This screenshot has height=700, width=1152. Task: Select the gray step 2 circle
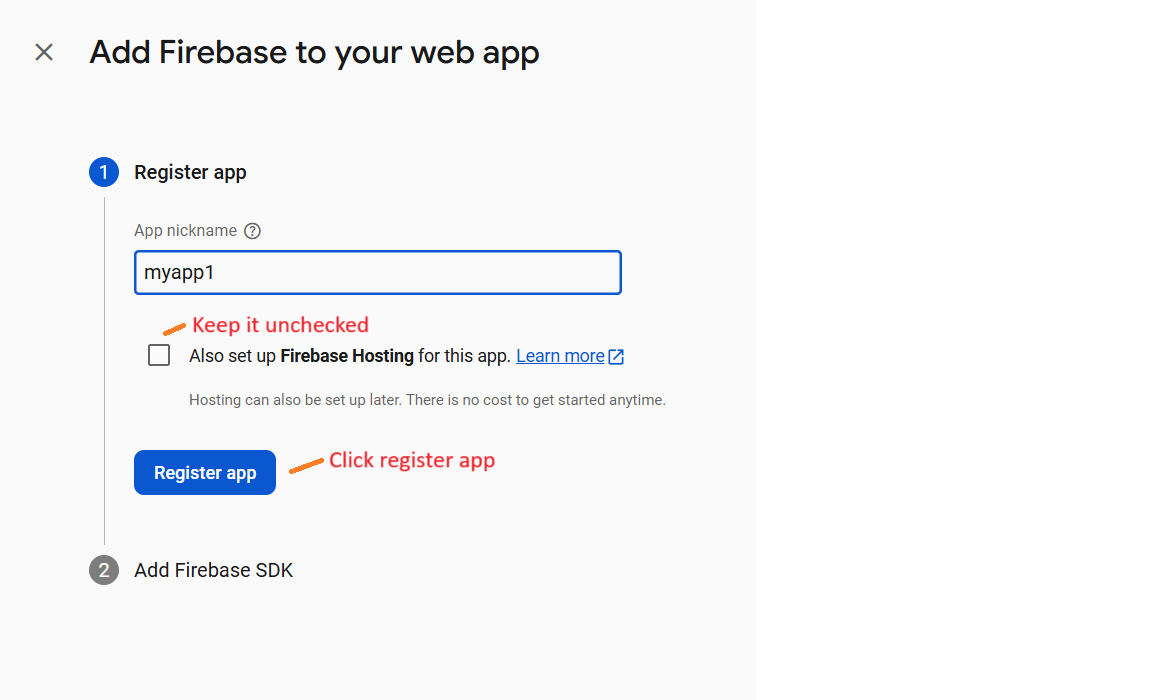(x=104, y=570)
